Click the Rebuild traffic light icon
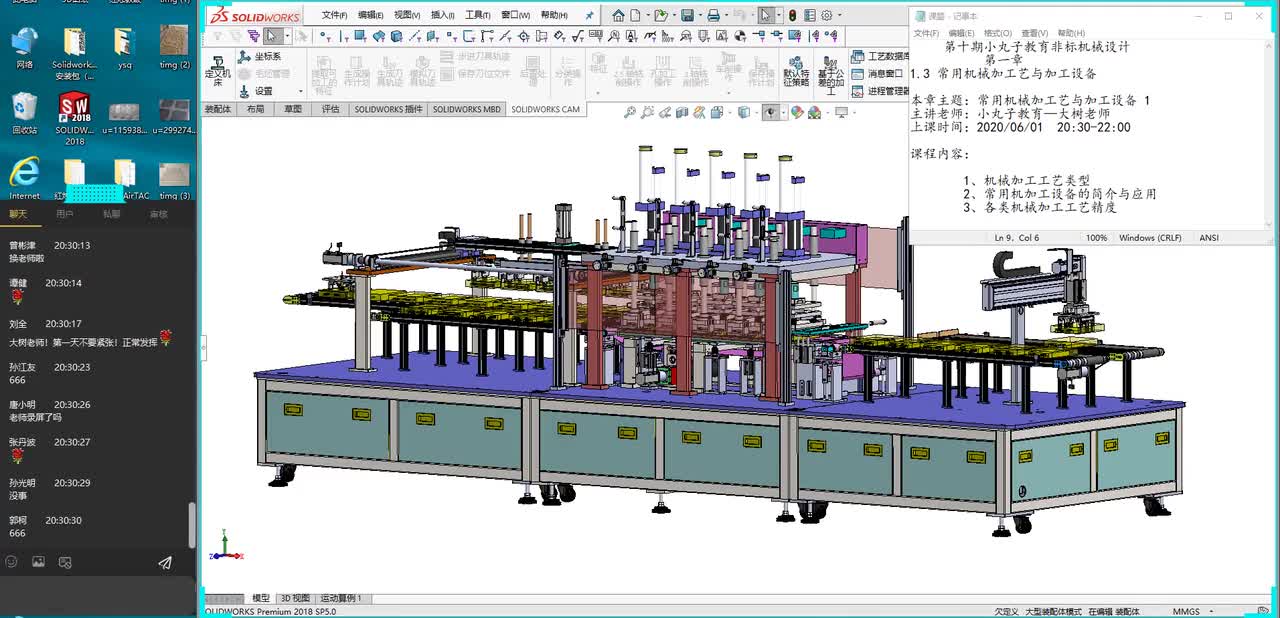Viewport: 1280px width, 618px height. [792, 15]
